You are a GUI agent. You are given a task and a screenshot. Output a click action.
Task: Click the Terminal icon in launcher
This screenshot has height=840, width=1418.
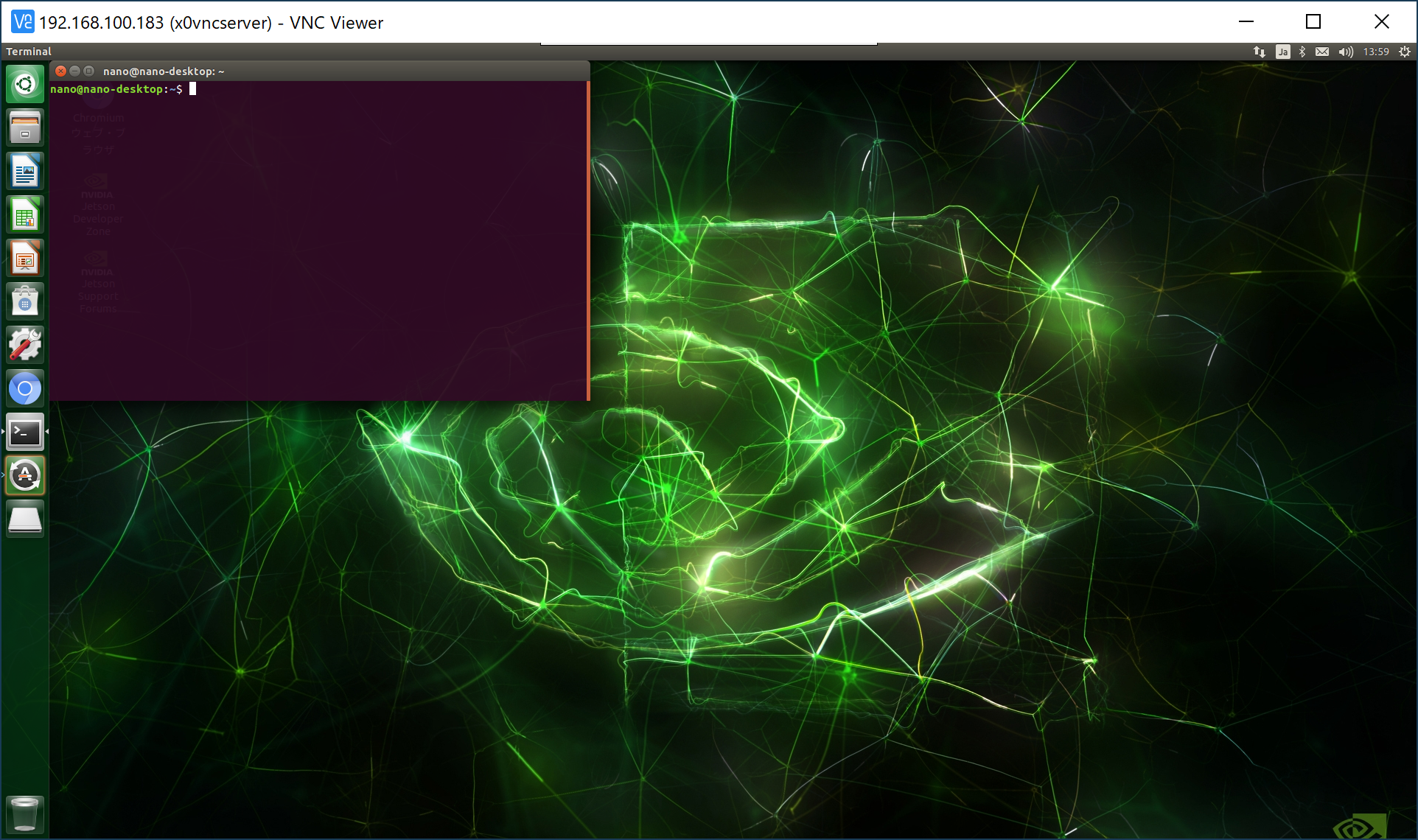25,432
